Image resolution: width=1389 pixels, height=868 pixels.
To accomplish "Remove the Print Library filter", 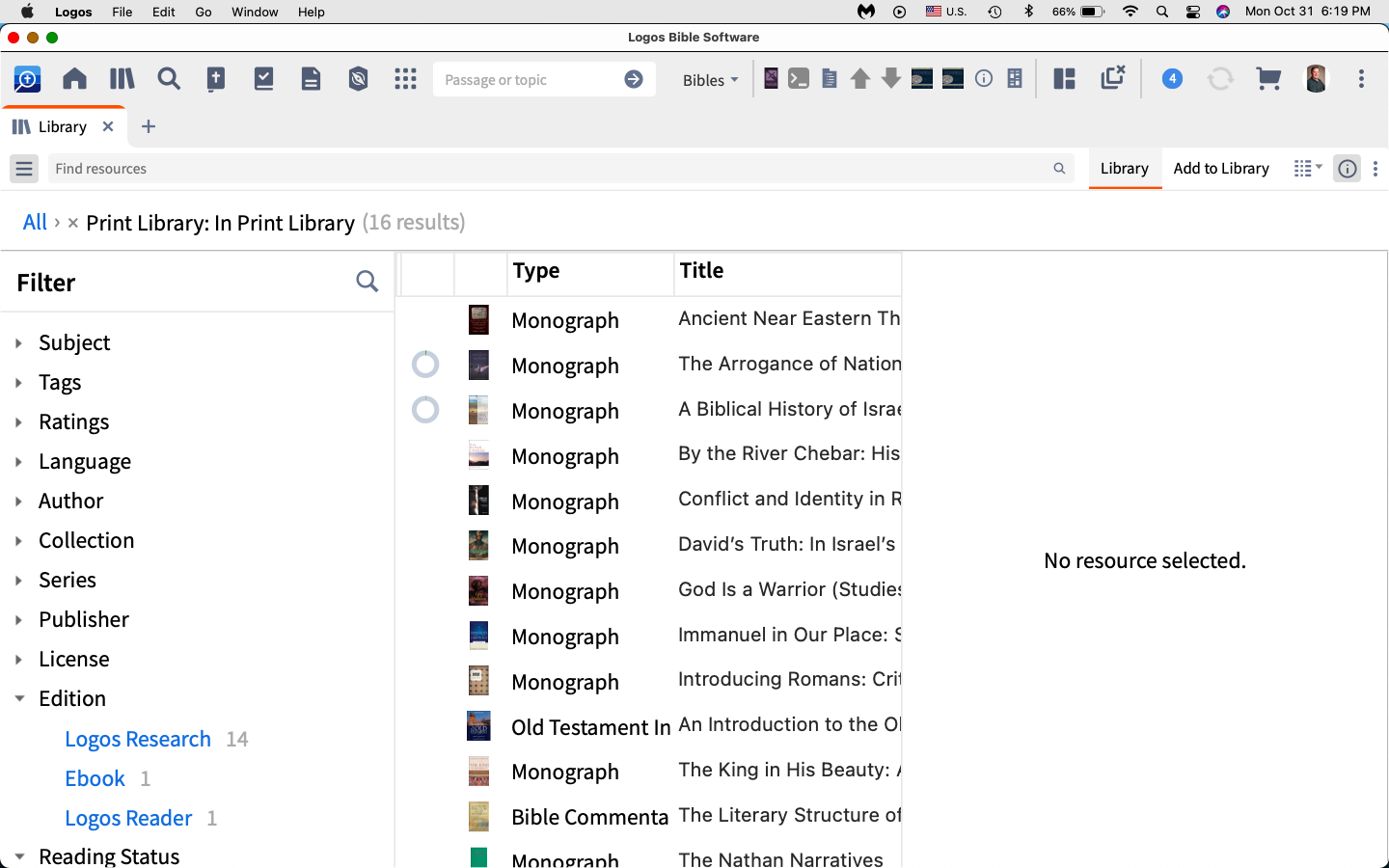I will (72, 223).
